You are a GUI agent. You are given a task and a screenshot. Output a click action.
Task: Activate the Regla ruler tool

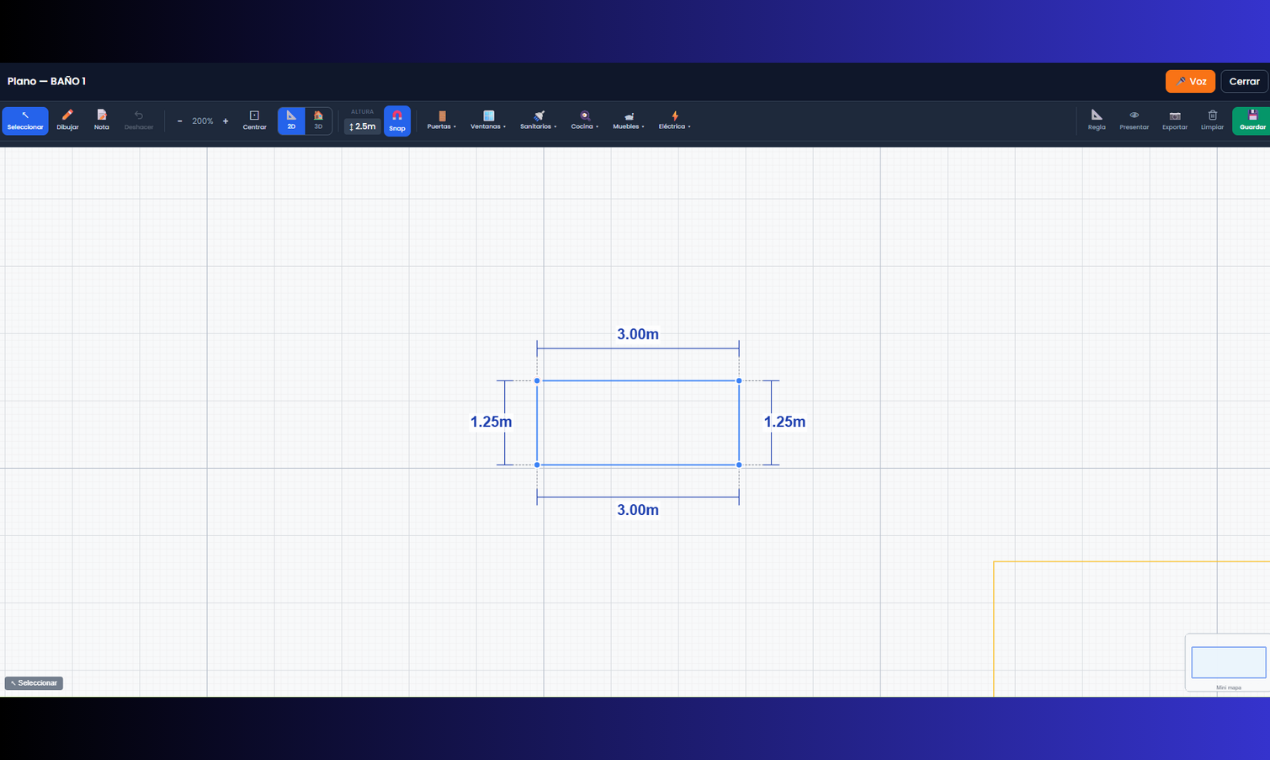coord(1097,121)
